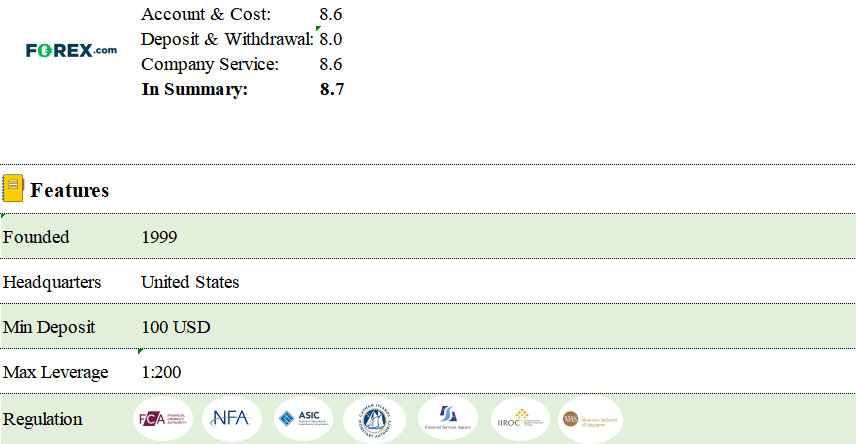Select the Cayman Islands Monetary Authority logo
Image resolution: width=856 pixels, height=444 pixels.
point(374,419)
